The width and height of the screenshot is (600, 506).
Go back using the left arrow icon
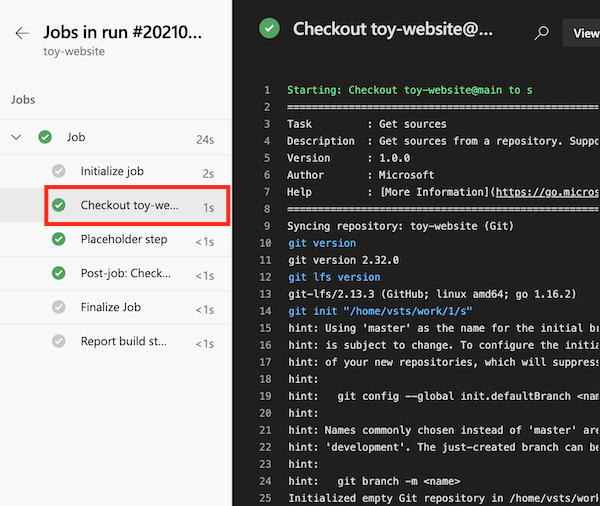[x=22, y=33]
